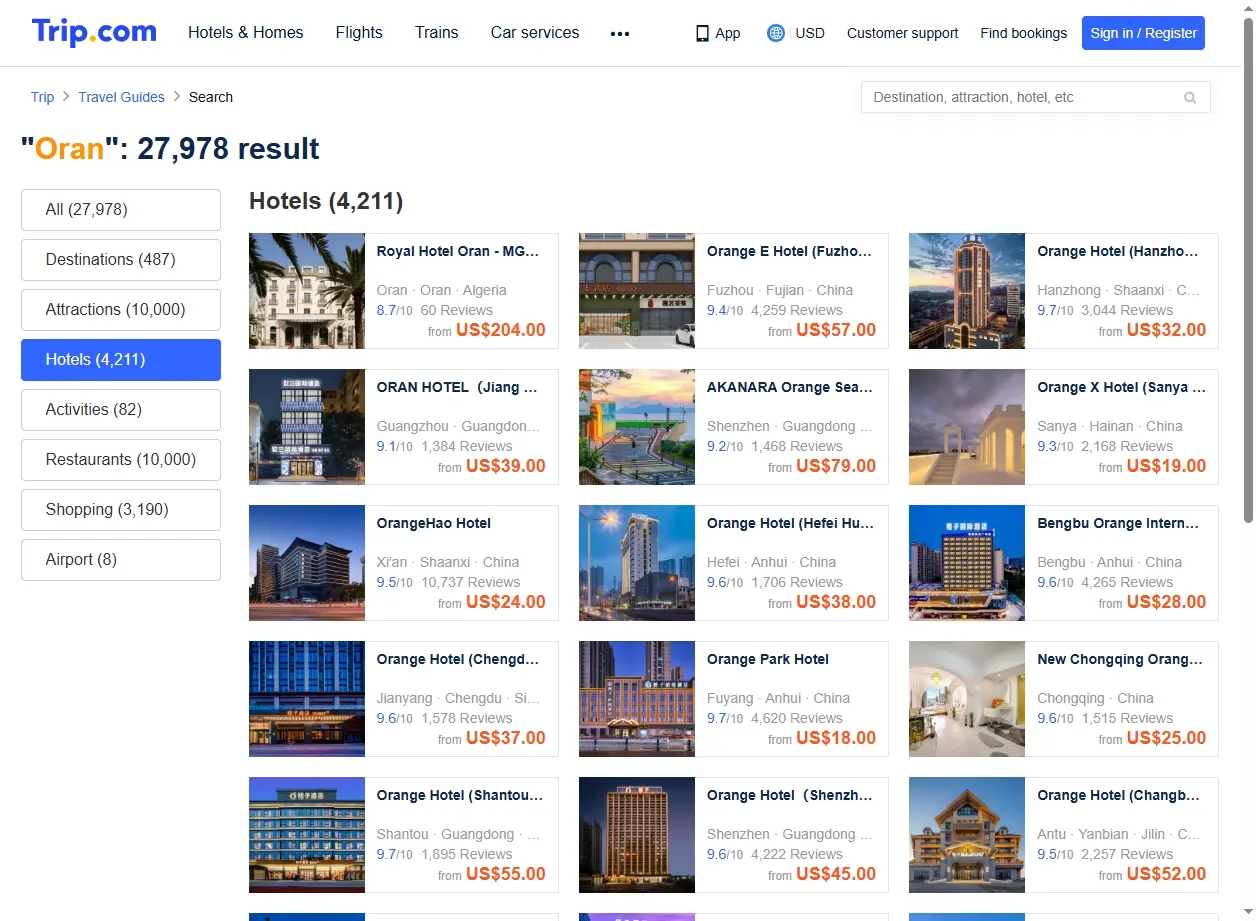Screen dimensions: 1256x921
Task: Open the Hotels & Homes menu
Action: point(246,32)
